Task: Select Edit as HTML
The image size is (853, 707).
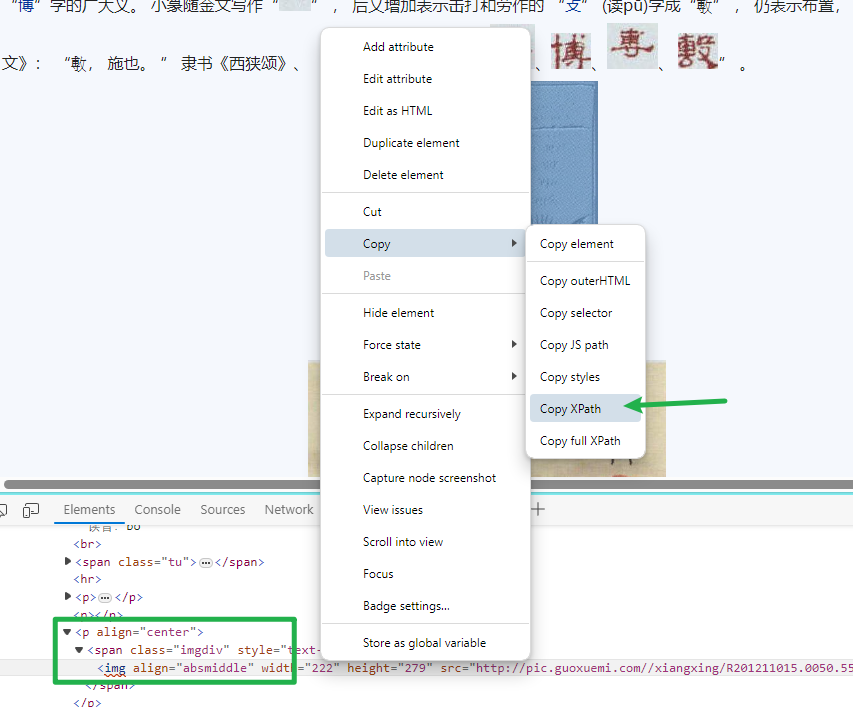Action: 425,111
